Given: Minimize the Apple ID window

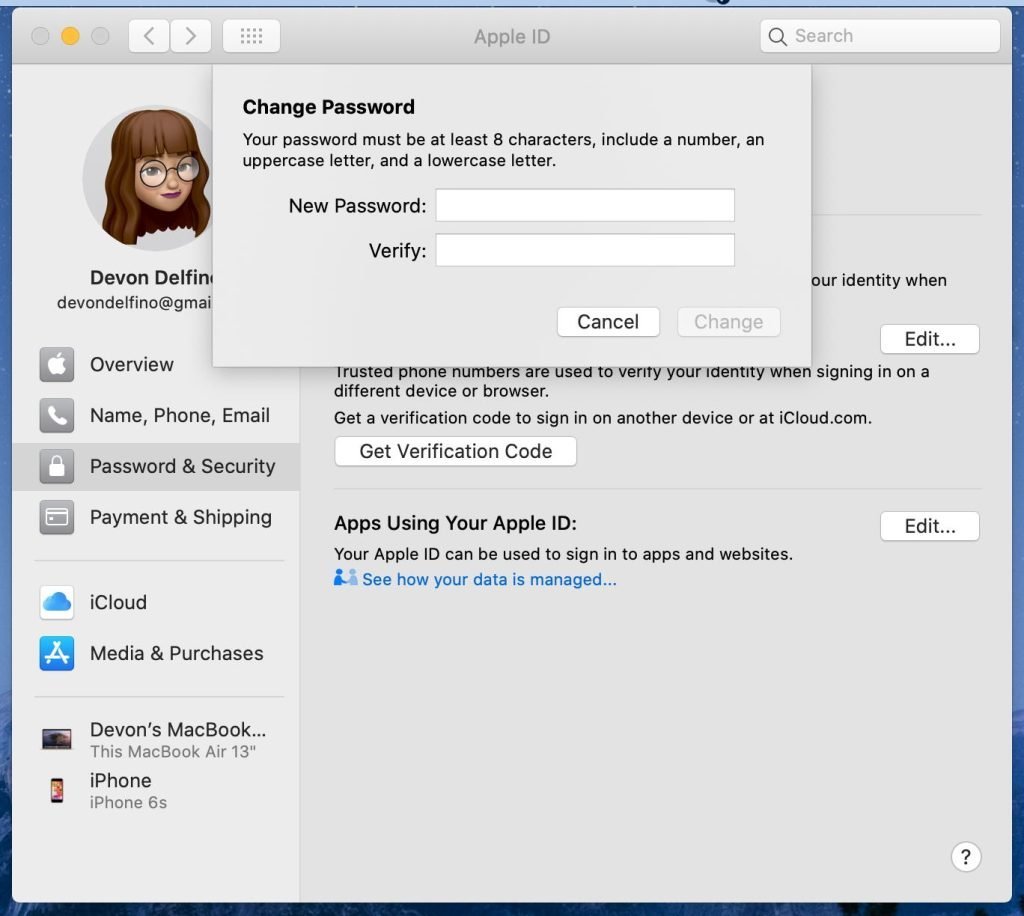Looking at the screenshot, I should 71,36.
